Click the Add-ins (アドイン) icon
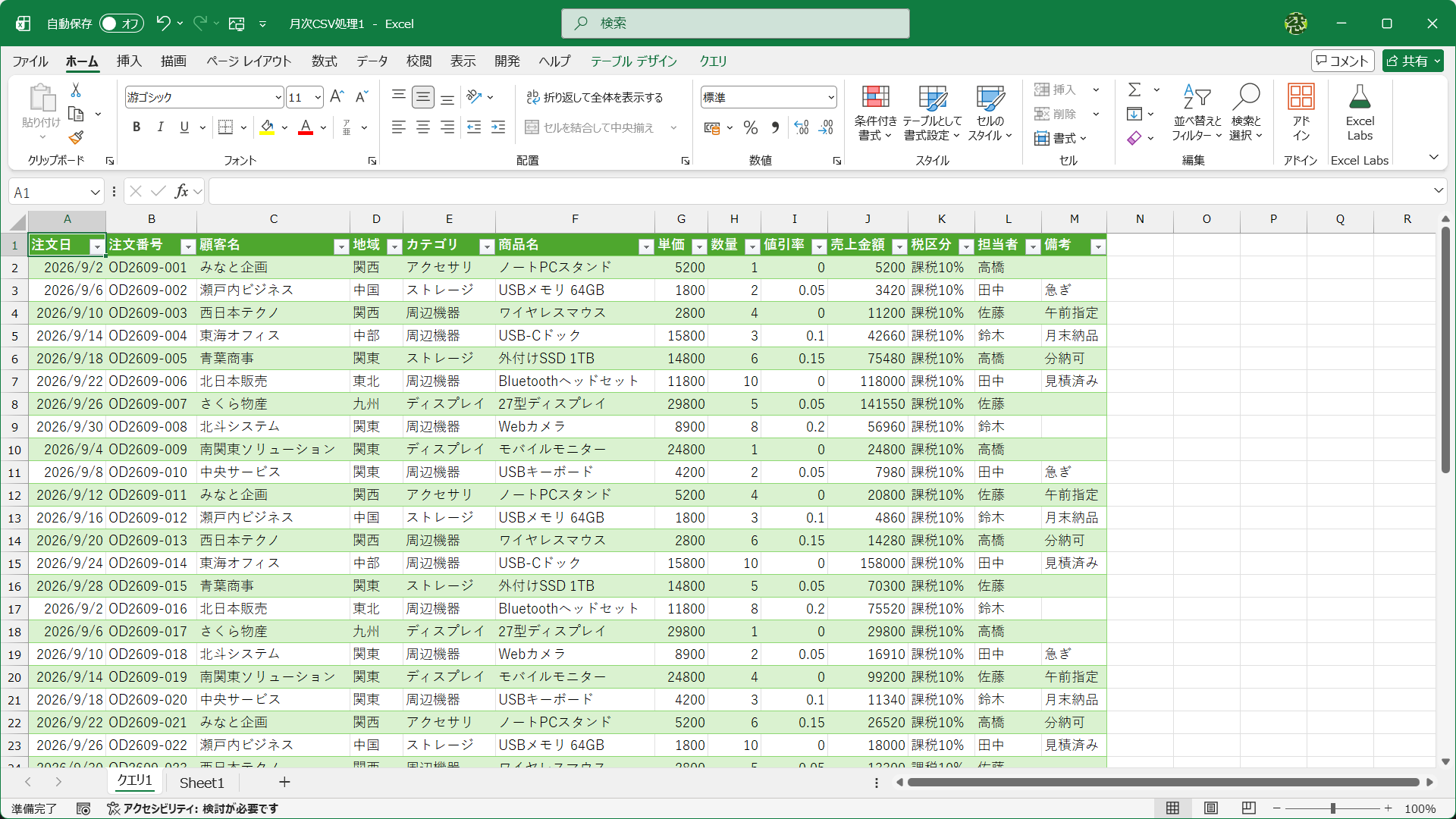Screen dimensions: 1456x819 1301,112
